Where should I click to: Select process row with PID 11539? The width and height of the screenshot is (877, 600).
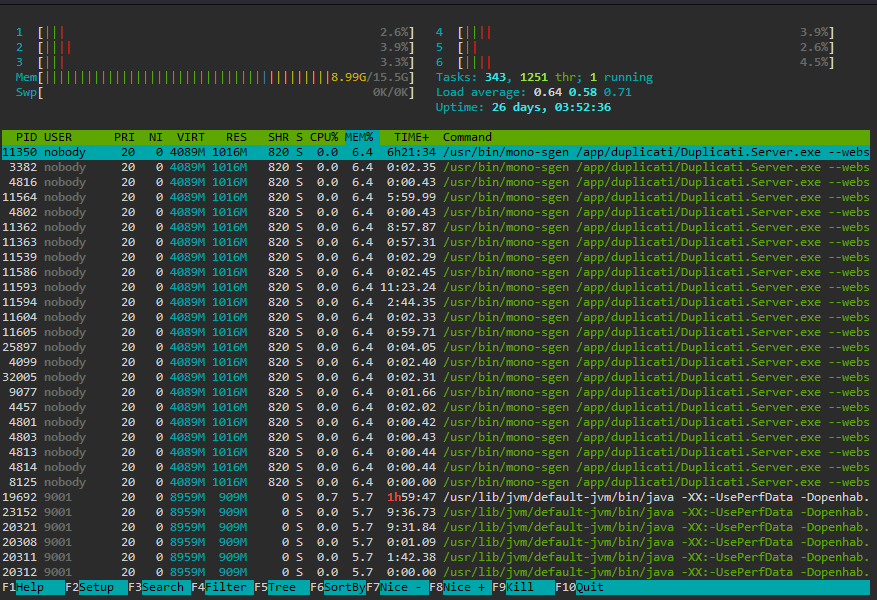pyautogui.click(x=436, y=257)
